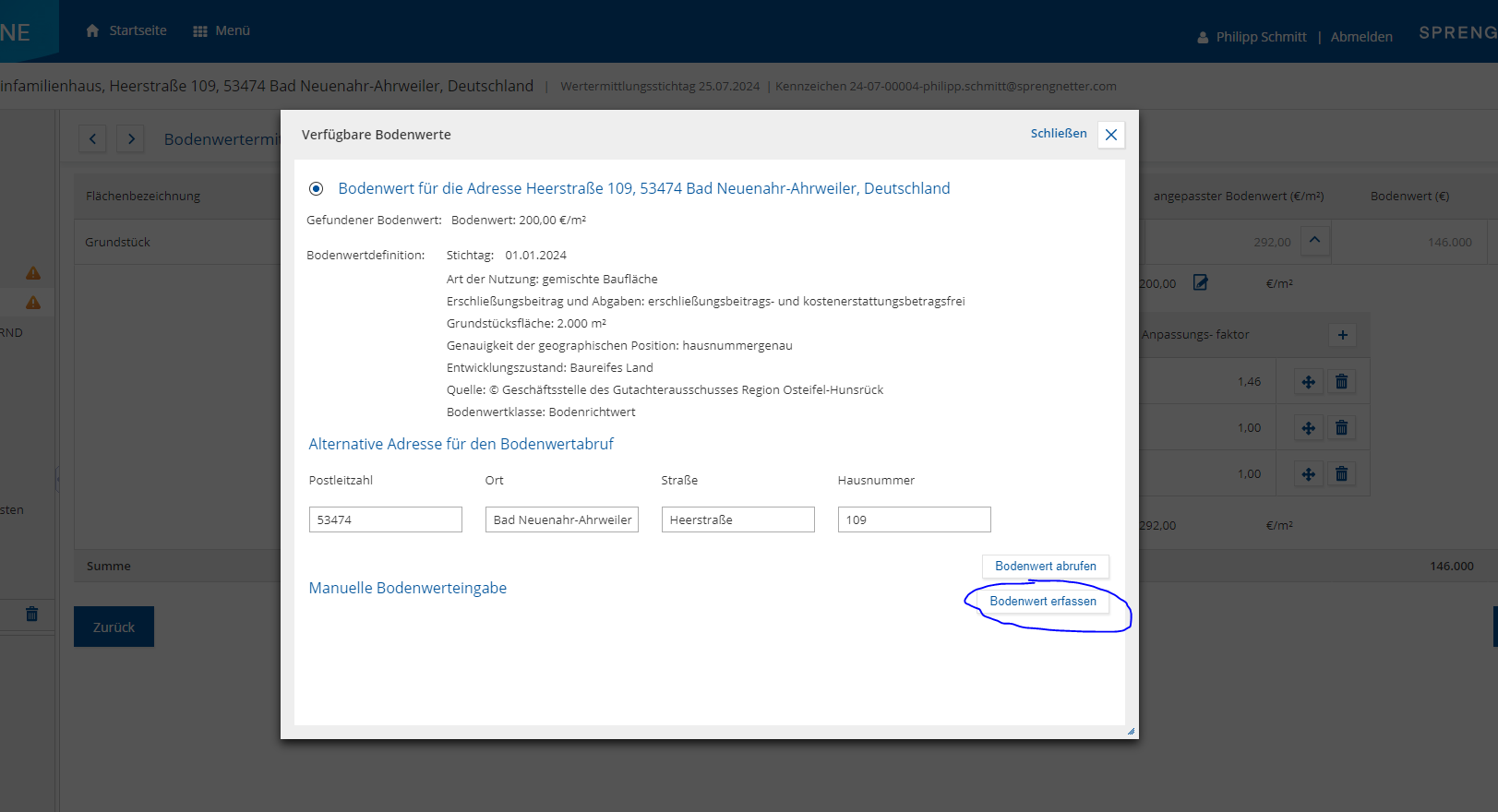Click the Ort field Bad Neuenahr-Ahrweiler

[x=561, y=519]
